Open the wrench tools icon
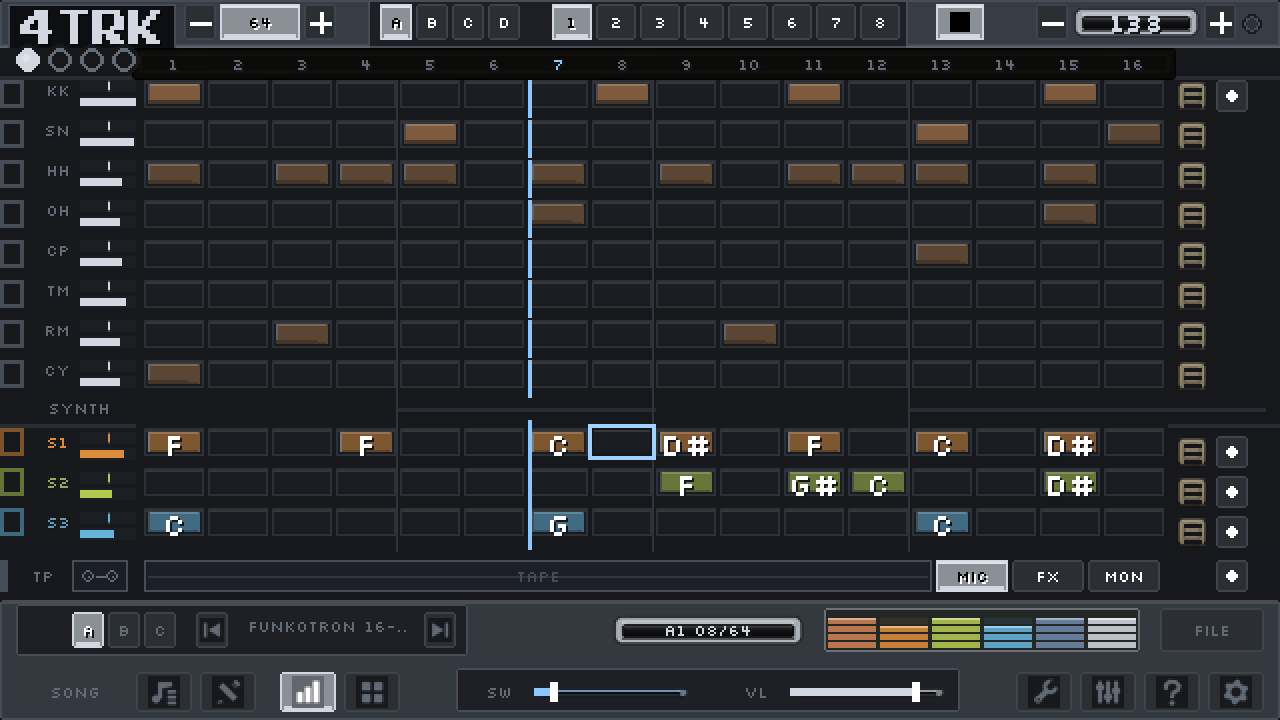The height and width of the screenshot is (720, 1280). coord(1044,691)
